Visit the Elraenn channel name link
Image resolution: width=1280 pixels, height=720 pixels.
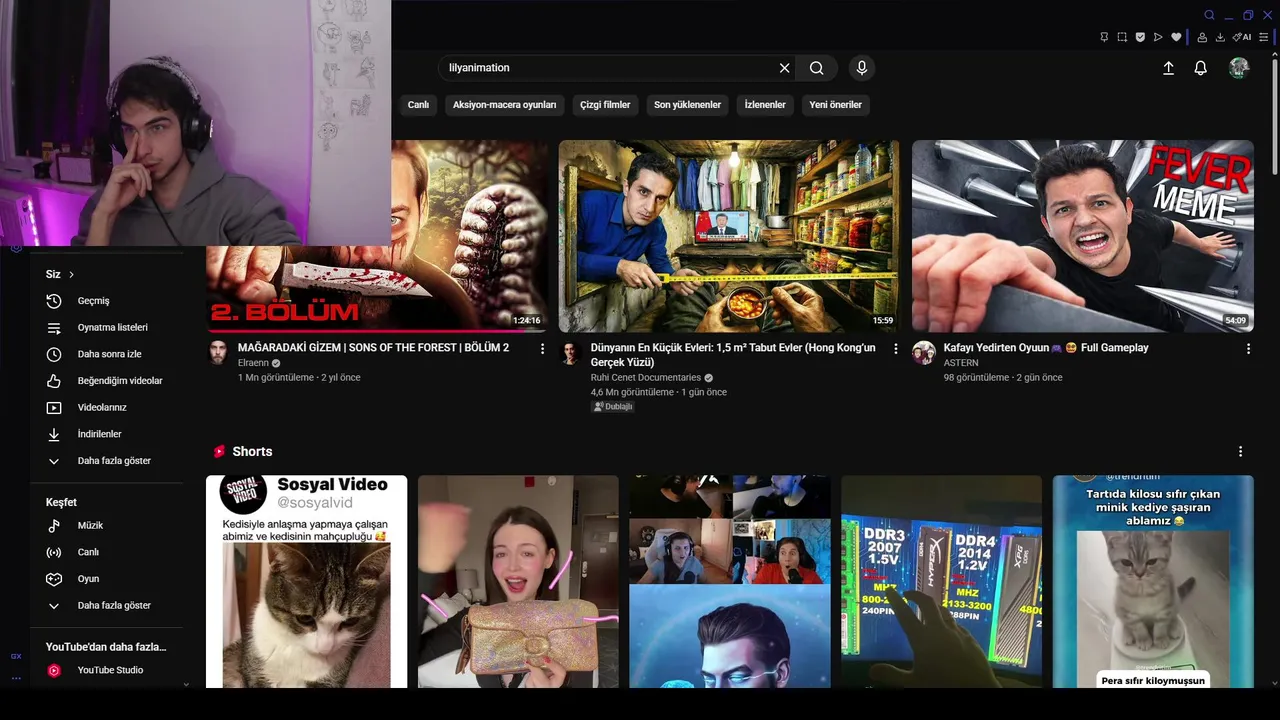(x=253, y=363)
